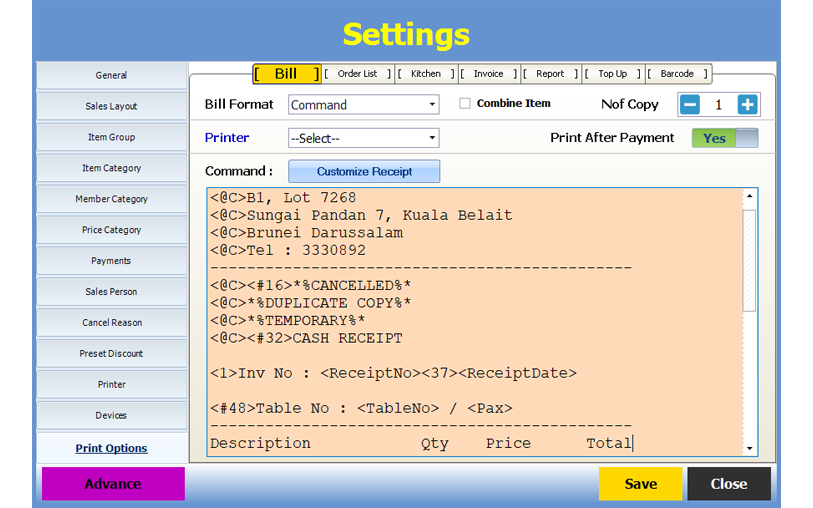The image size is (813, 508).
Task: Click the 'Brunei Darussalam' command line
Action: [x=306, y=233]
